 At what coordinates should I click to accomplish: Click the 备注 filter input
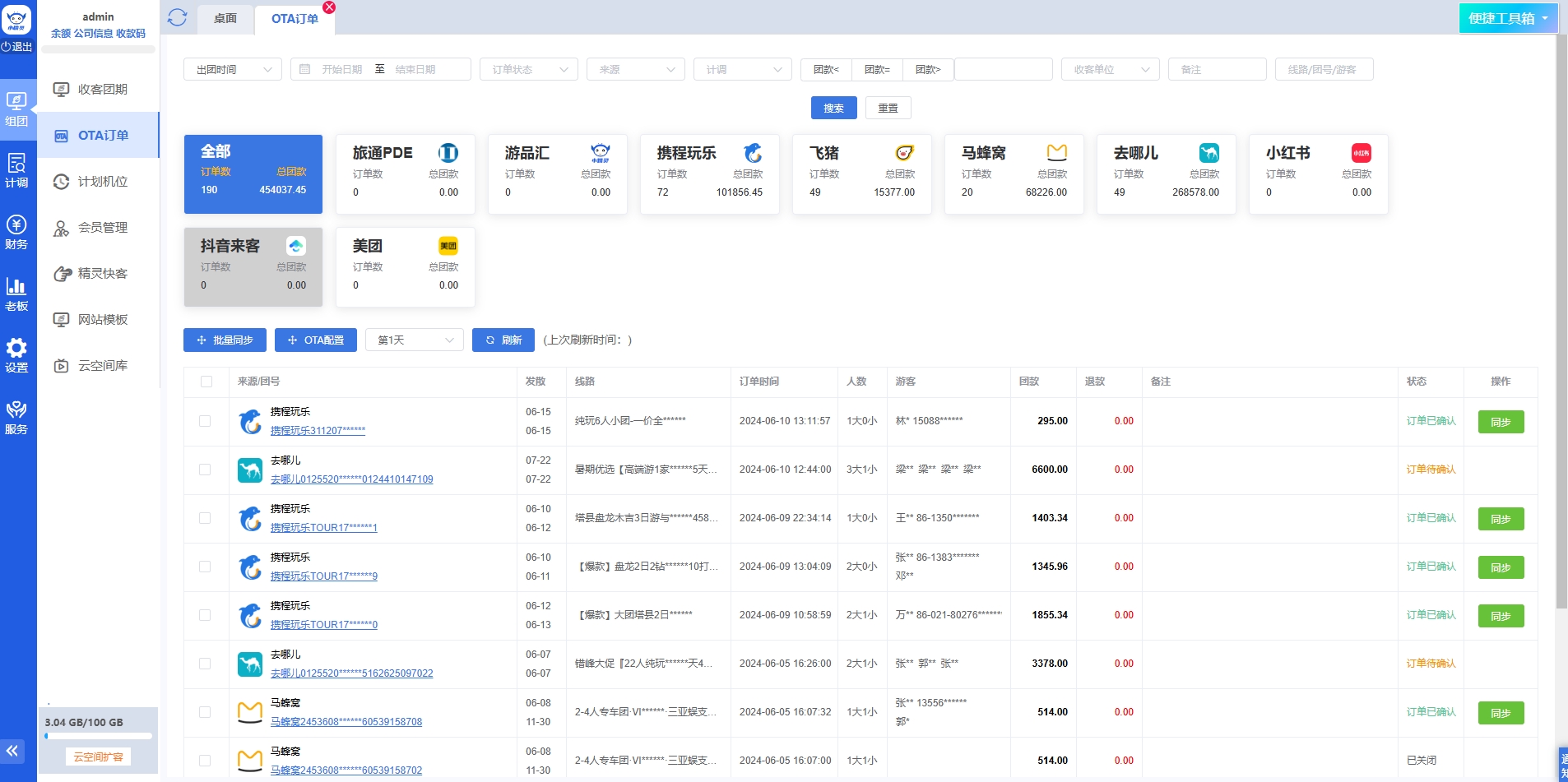tap(1218, 69)
